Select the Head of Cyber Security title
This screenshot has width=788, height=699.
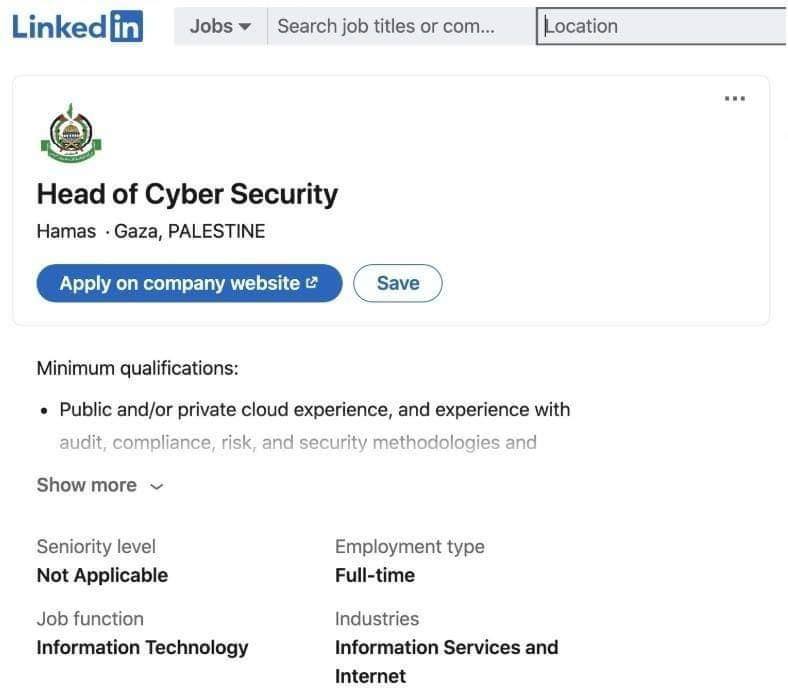pos(187,194)
